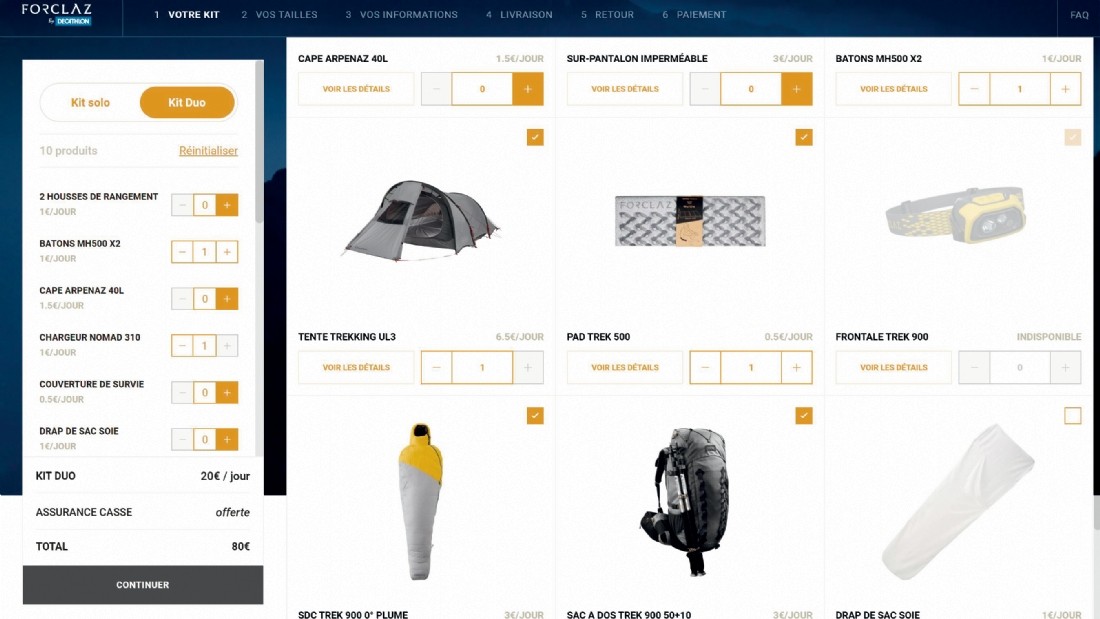View details for Frontale Trek 900
This screenshot has height=619, width=1100.
click(894, 367)
